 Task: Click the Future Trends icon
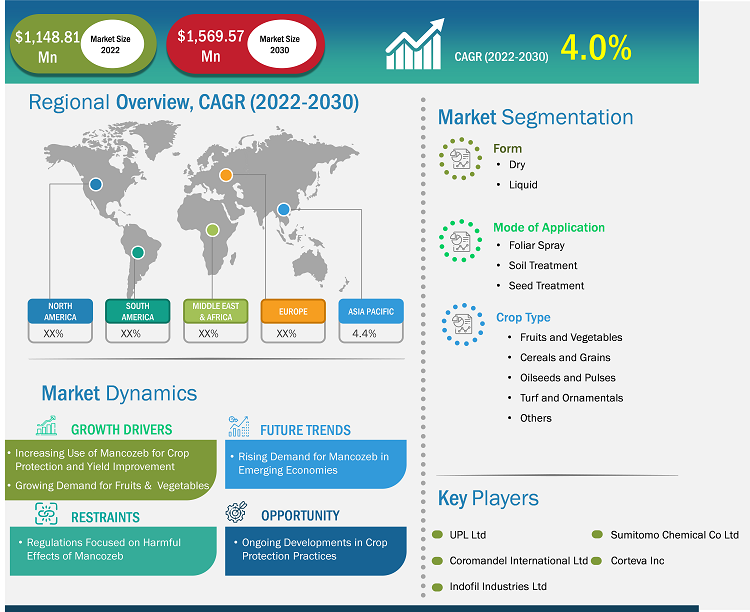pyautogui.click(x=239, y=427)
